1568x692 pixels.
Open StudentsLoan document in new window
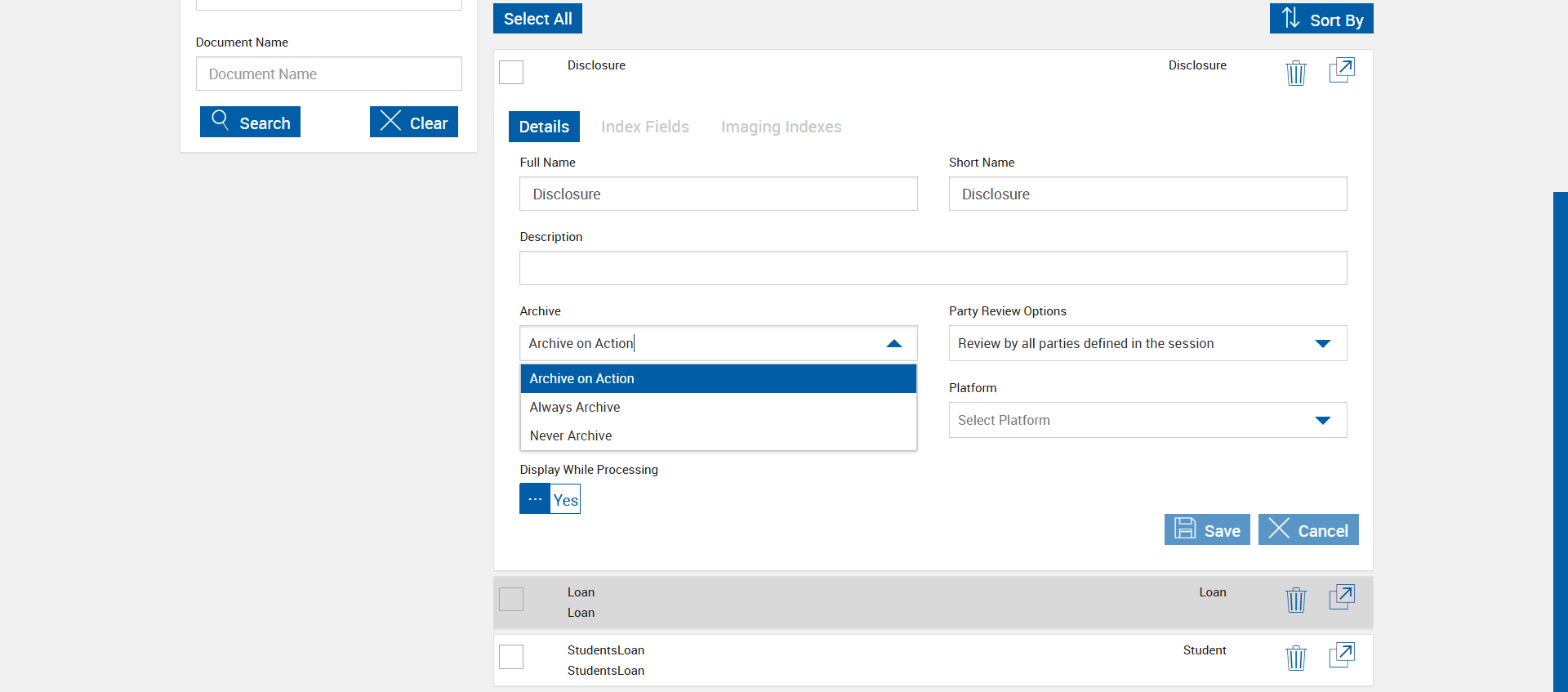tap(1342, 655)
